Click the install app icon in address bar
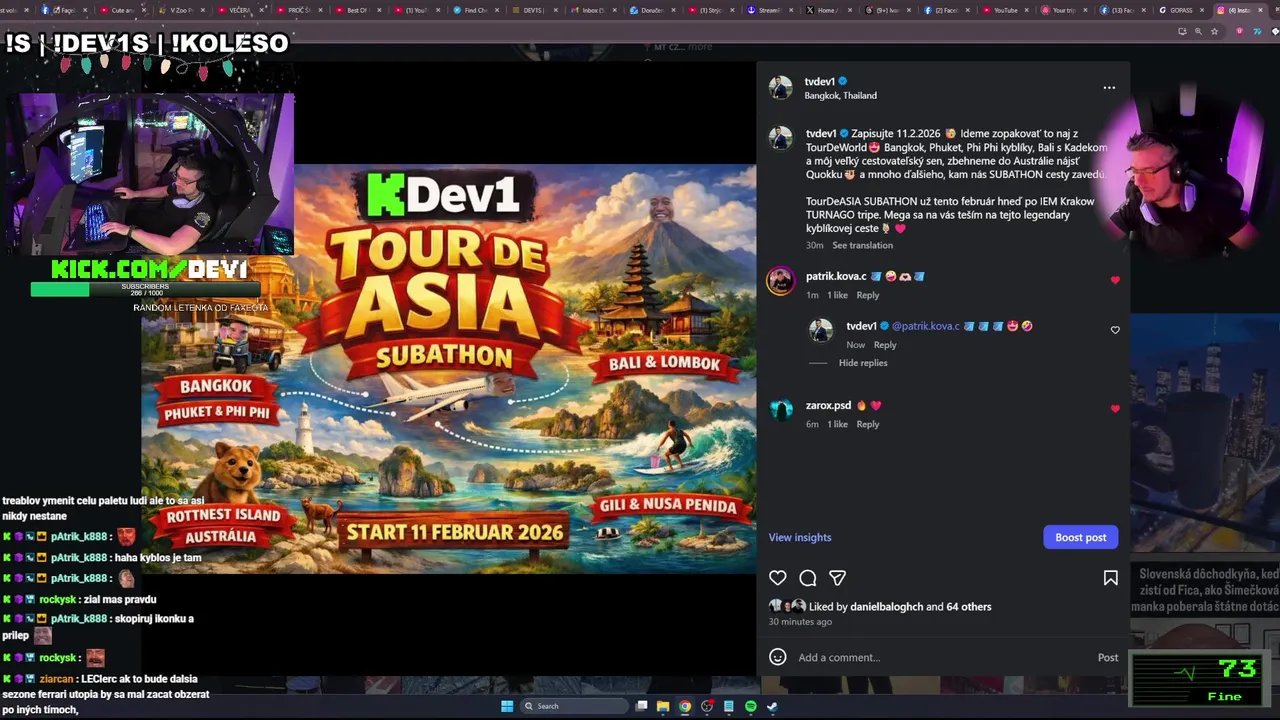This screenshot has height=720, width=1280. (1182, 31)
